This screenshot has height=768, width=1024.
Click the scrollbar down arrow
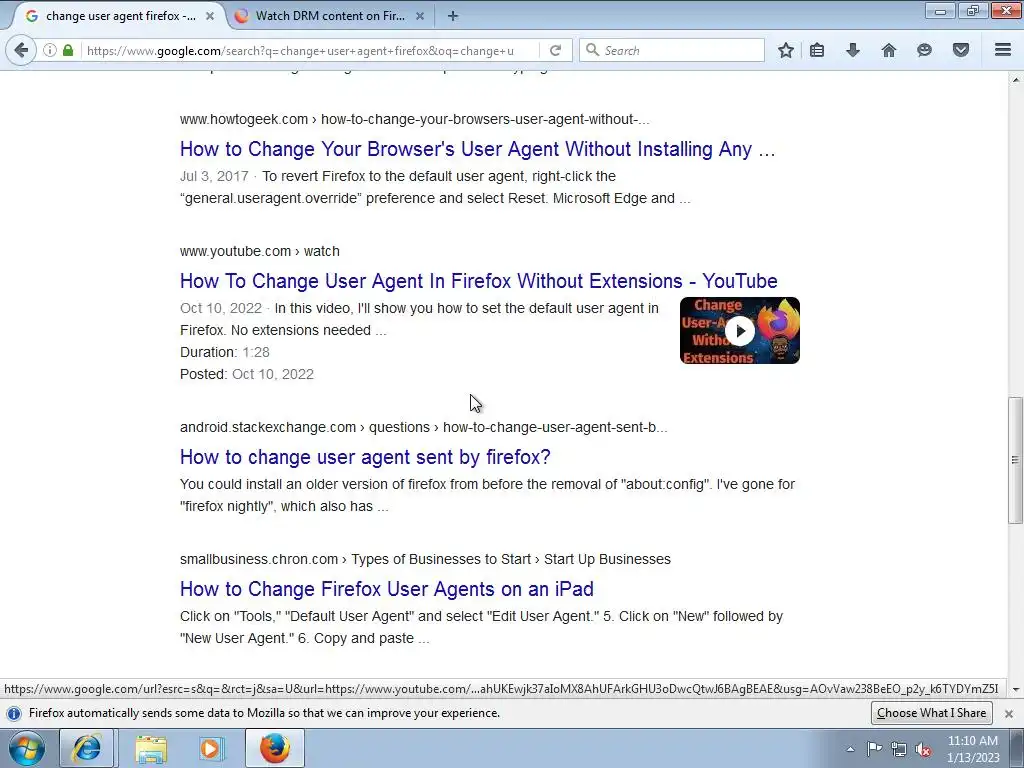tap(1016, 689)
